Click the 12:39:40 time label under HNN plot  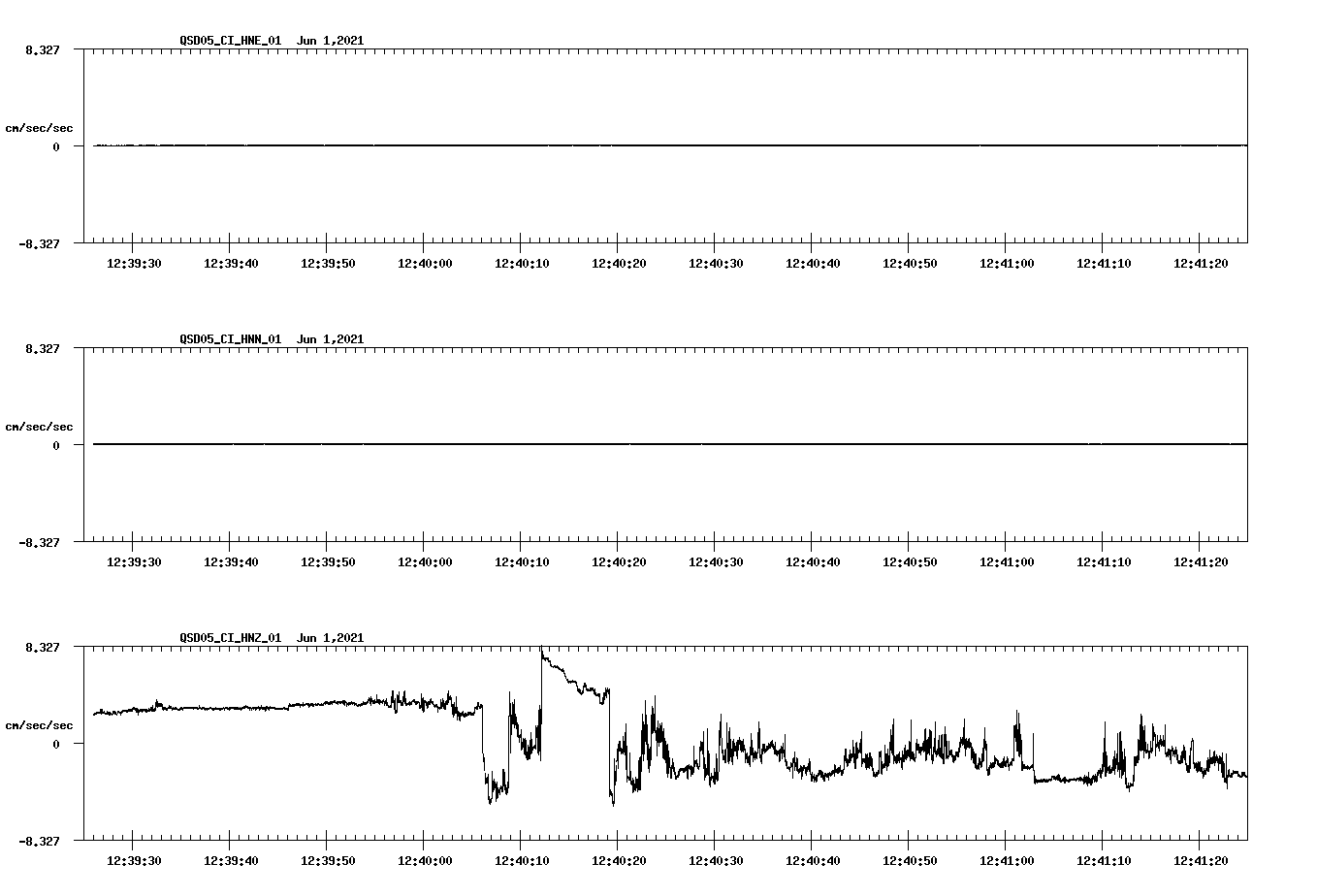pos(231,562)
